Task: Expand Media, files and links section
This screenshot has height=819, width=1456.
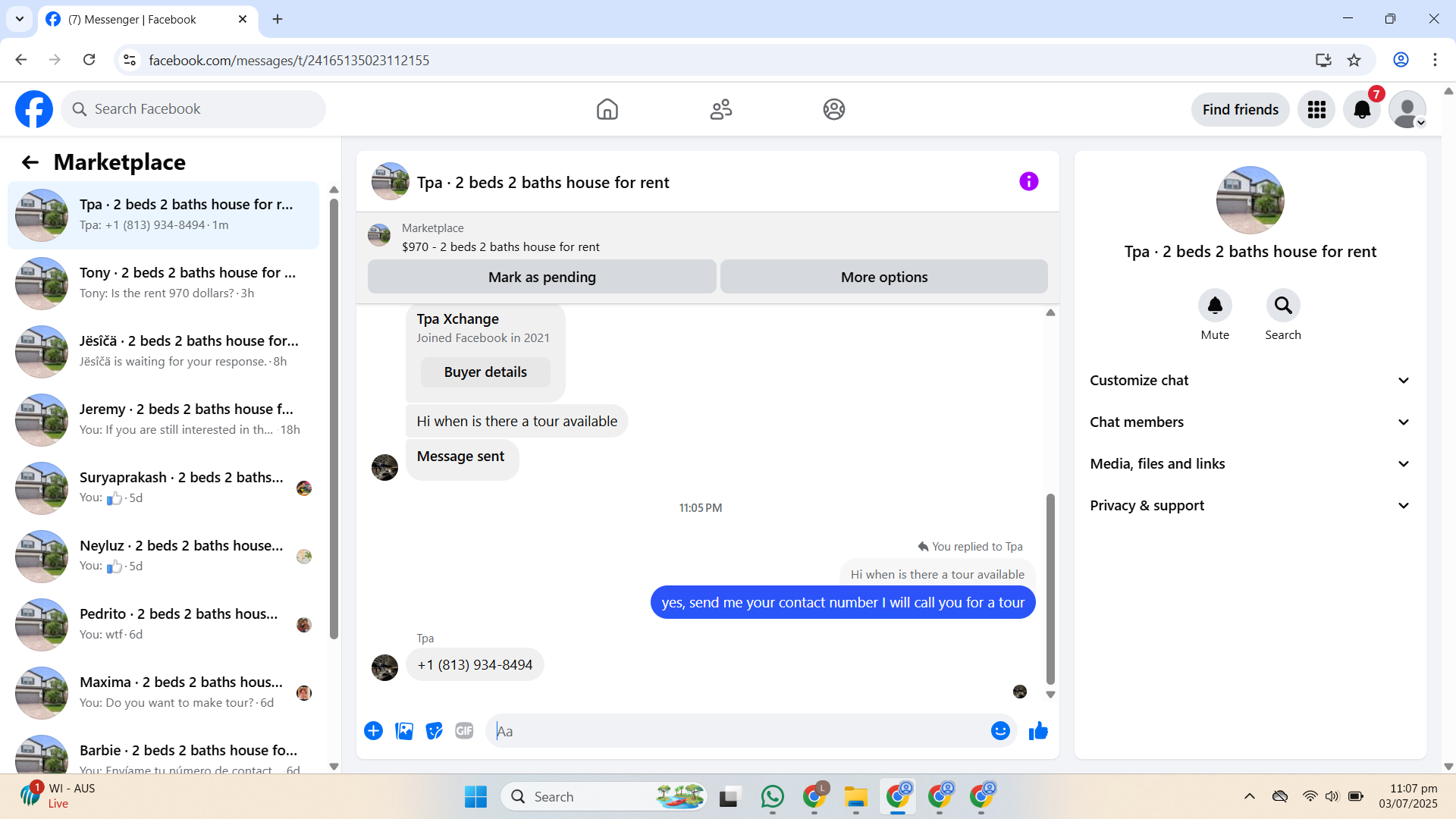Action: click(x=1250, y=464)
